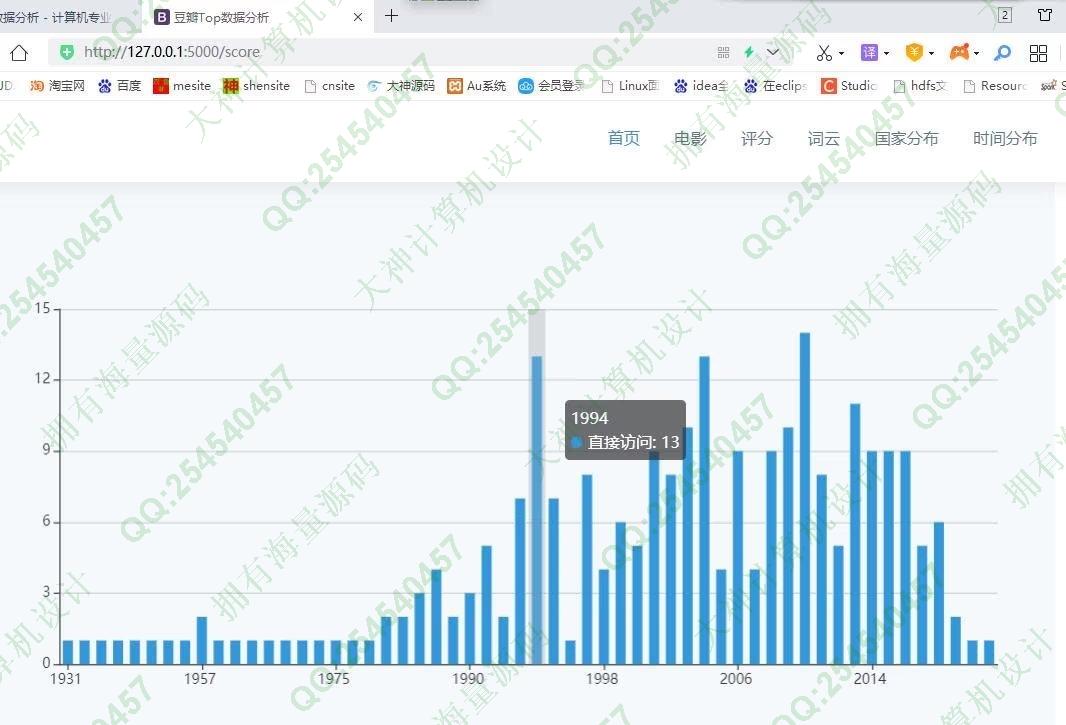Open the scissors tool dropdown arrow
The width and height of the screenshot is (1066, 725).
coord(842,53)
